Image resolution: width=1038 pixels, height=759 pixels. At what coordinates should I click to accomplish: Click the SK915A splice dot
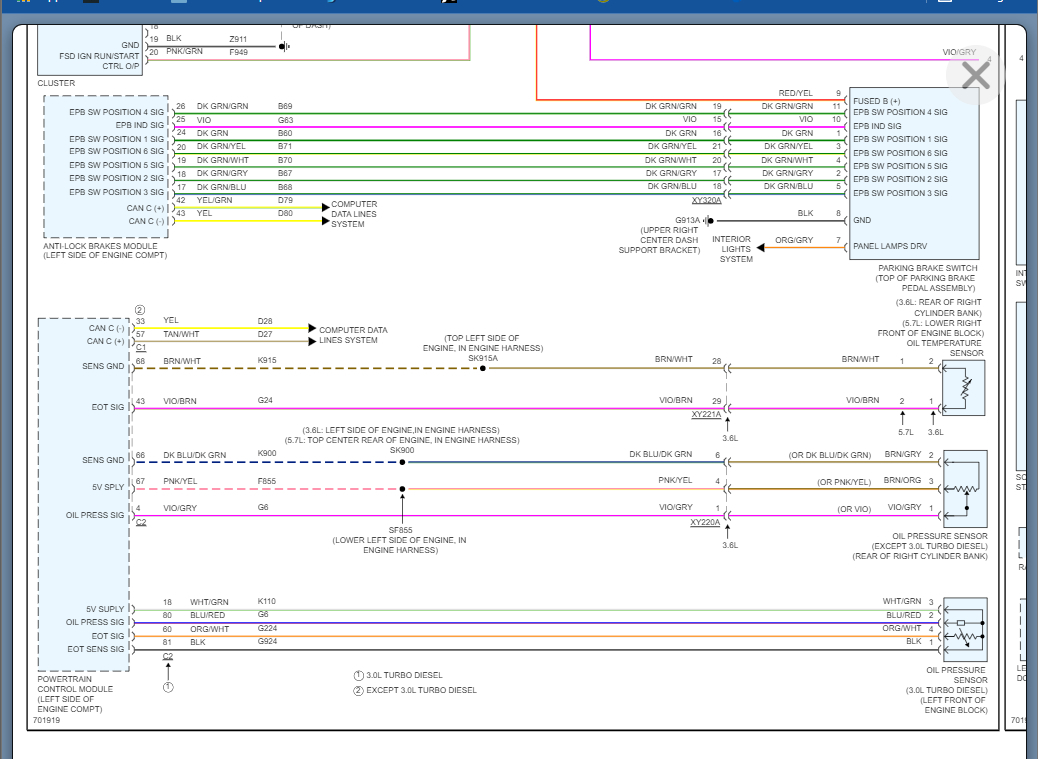483,368
